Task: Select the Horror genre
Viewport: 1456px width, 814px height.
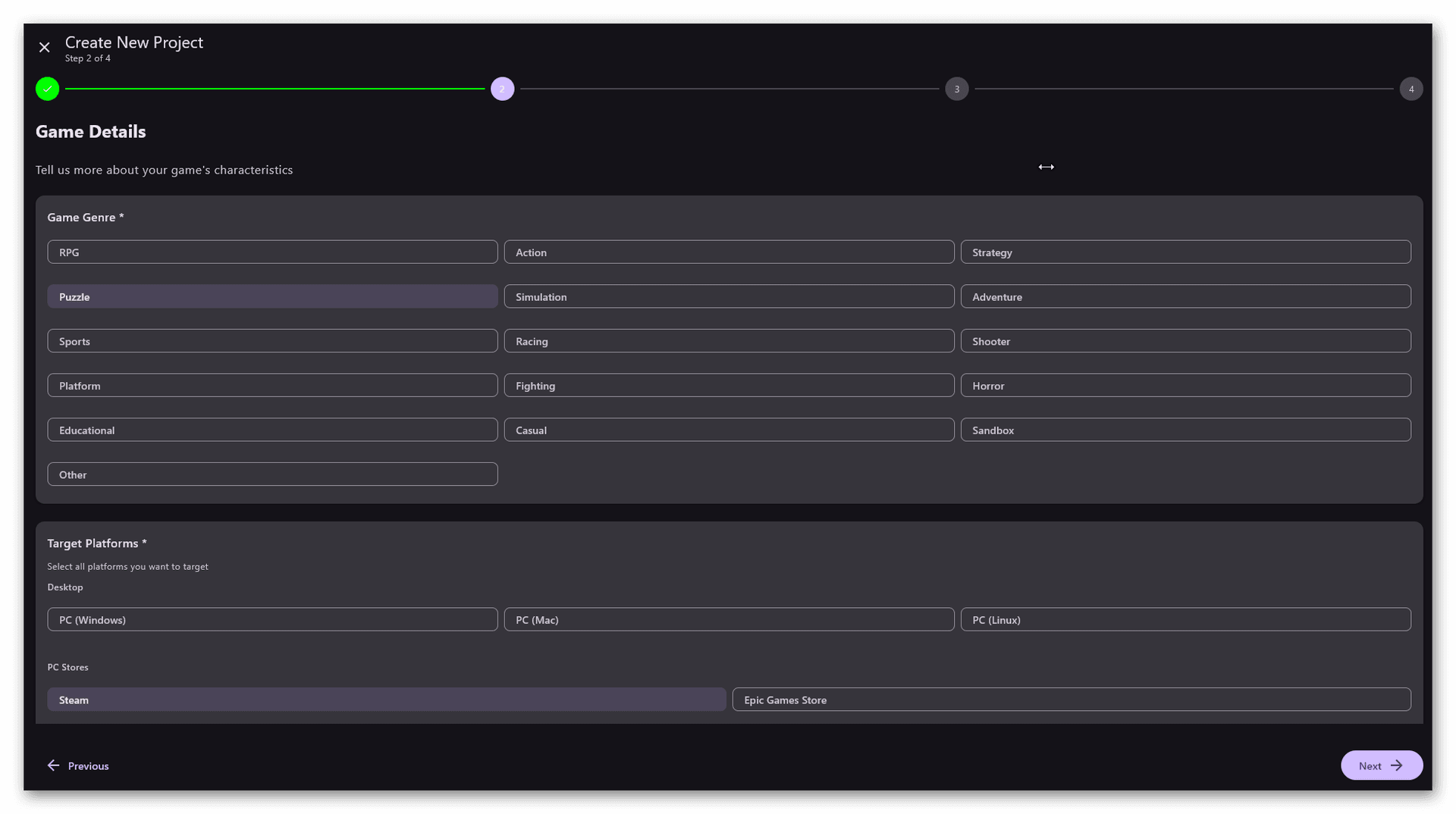Action: [x=1185, y=386]
